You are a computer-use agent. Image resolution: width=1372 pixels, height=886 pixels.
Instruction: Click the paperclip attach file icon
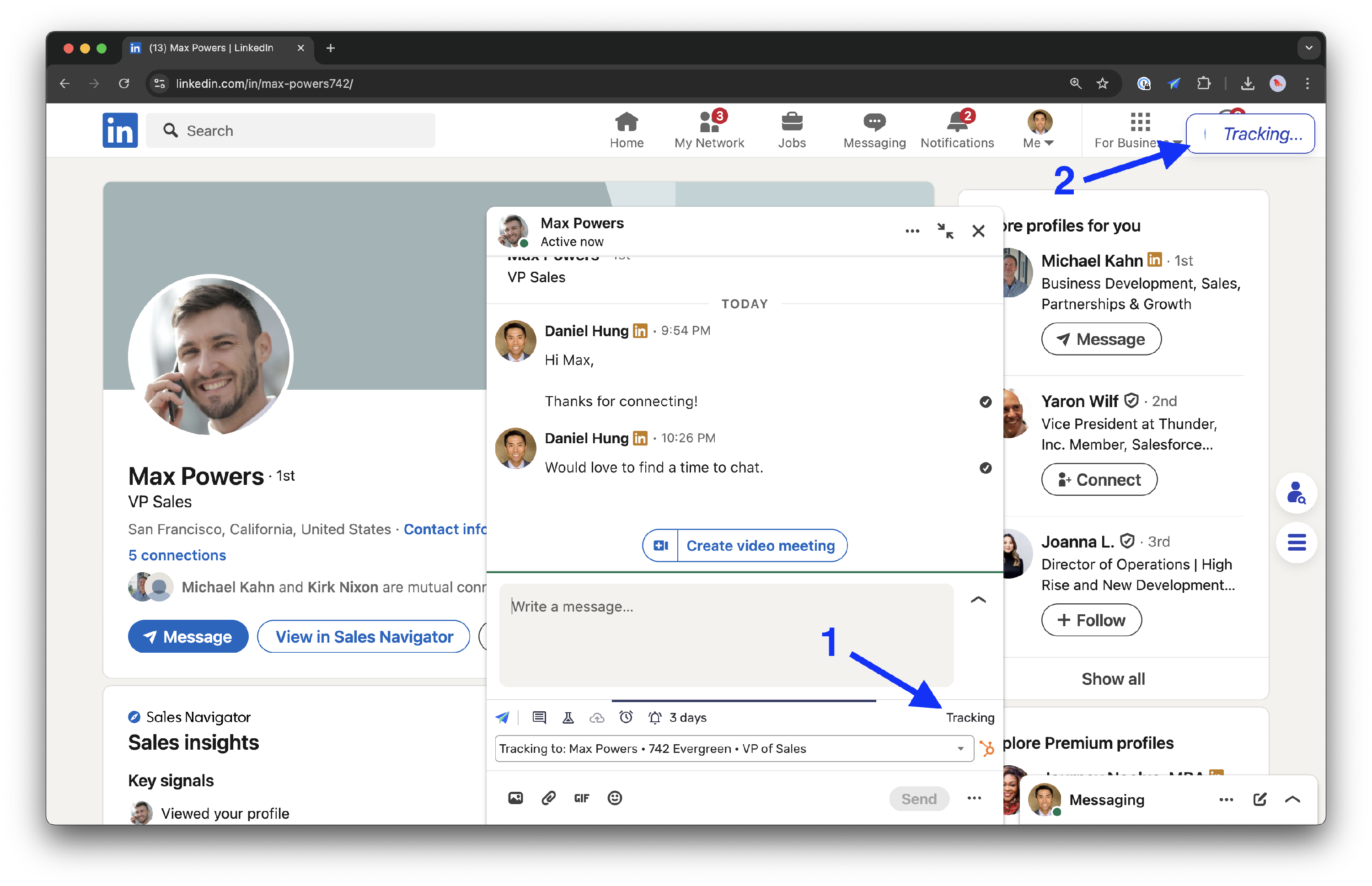tap(548, 797)
